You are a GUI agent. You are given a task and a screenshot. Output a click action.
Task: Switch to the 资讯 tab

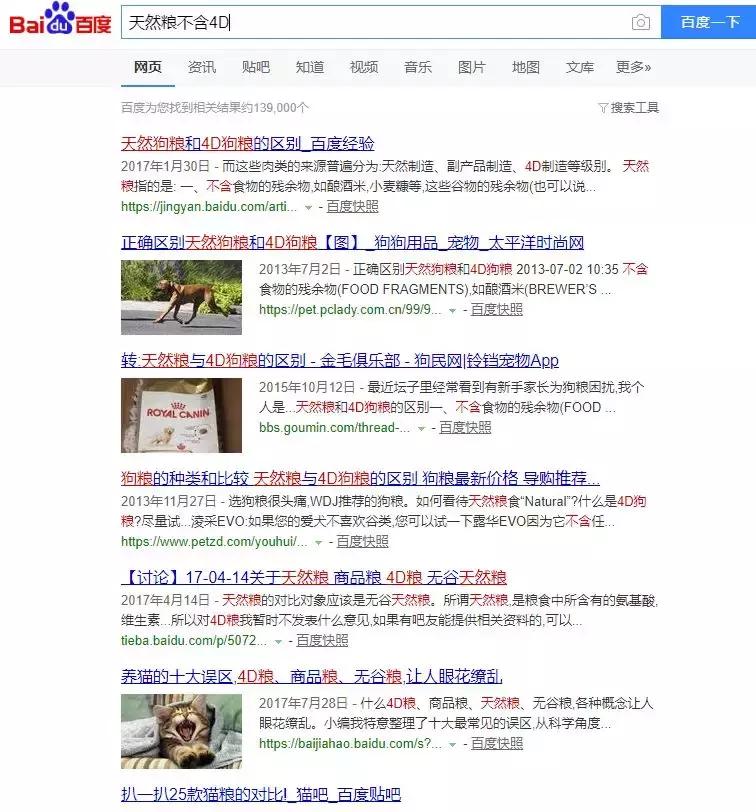point(201,67)
